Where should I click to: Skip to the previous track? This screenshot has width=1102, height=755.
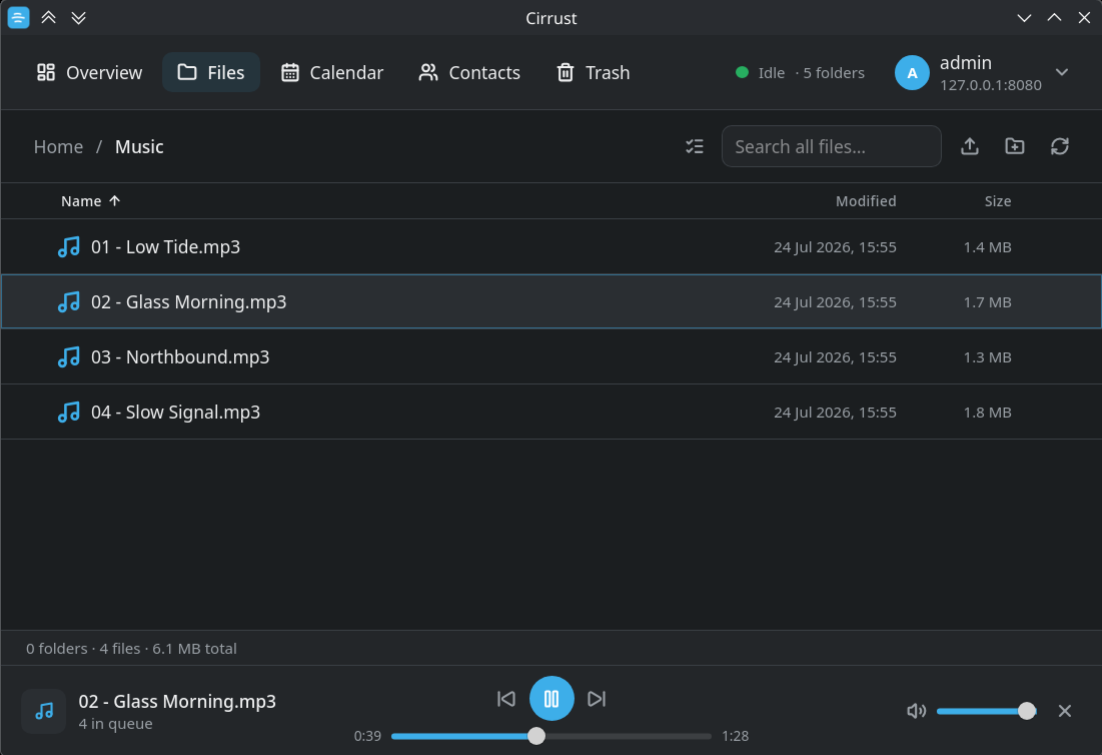click(506, 699)
